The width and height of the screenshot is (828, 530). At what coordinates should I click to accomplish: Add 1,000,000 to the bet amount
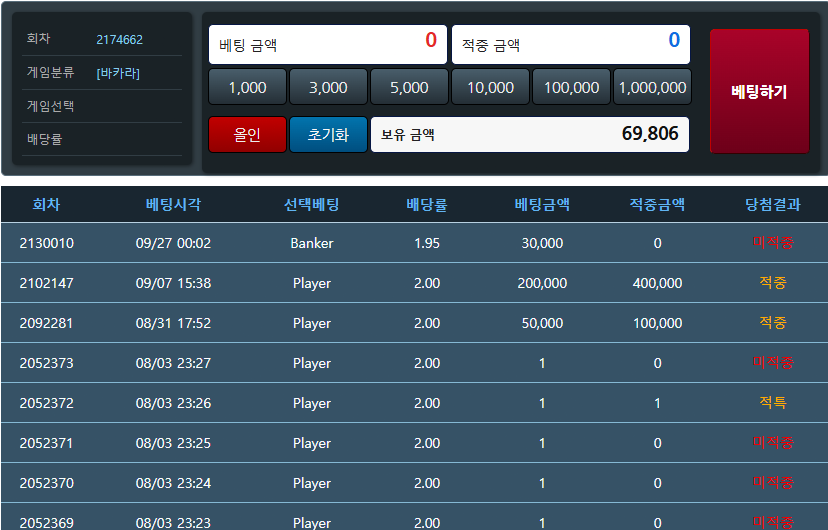pyautogui.click(x=652, y=87)
